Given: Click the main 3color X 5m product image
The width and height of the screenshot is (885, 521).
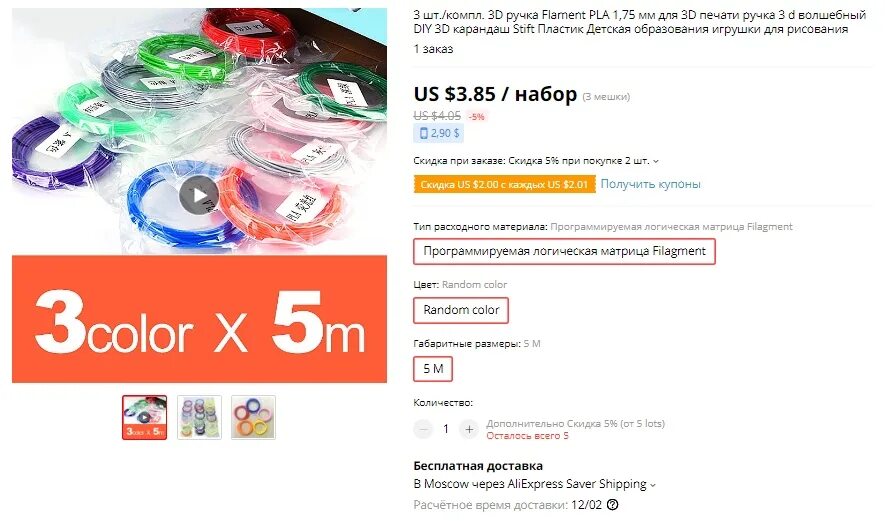Looking at the screenshot, I should click(199, 195).
